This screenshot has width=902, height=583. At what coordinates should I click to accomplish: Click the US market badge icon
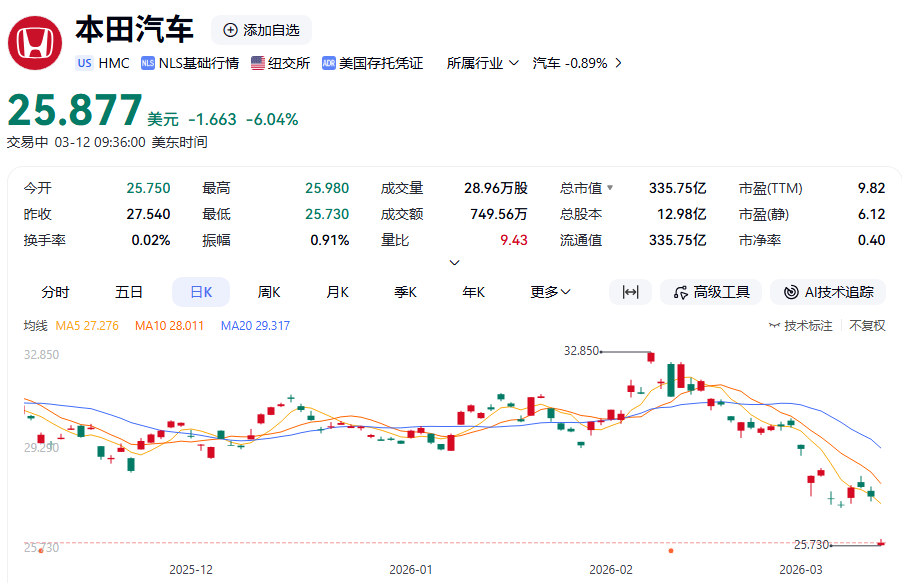[84, 63]
